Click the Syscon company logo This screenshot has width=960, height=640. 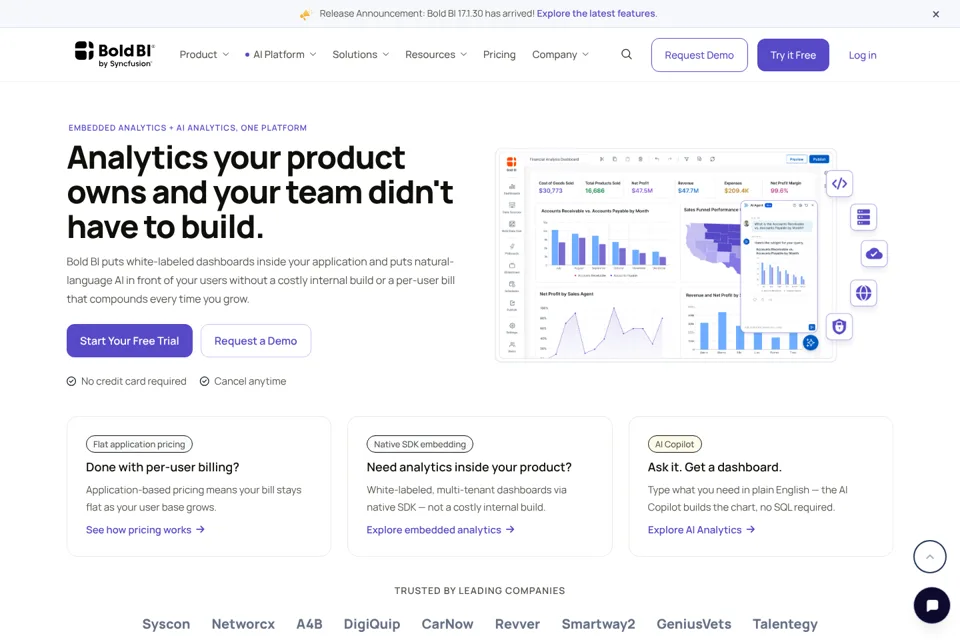click(166, 624)
